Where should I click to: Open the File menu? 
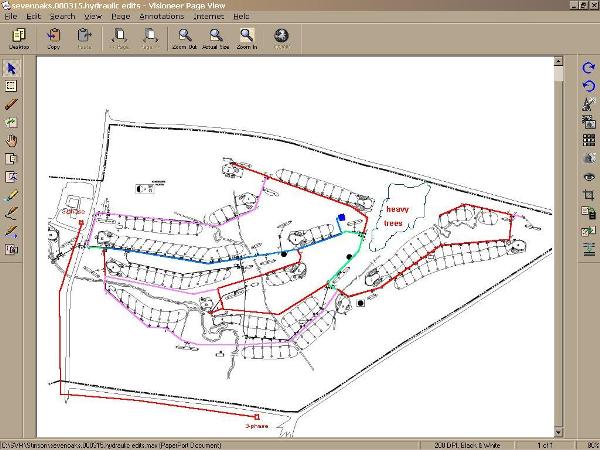click(10, 17)
